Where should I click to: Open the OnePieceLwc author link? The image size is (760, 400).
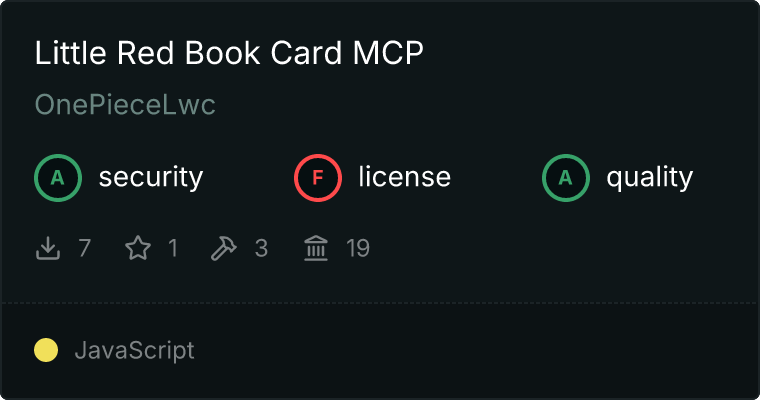[125, 105]
